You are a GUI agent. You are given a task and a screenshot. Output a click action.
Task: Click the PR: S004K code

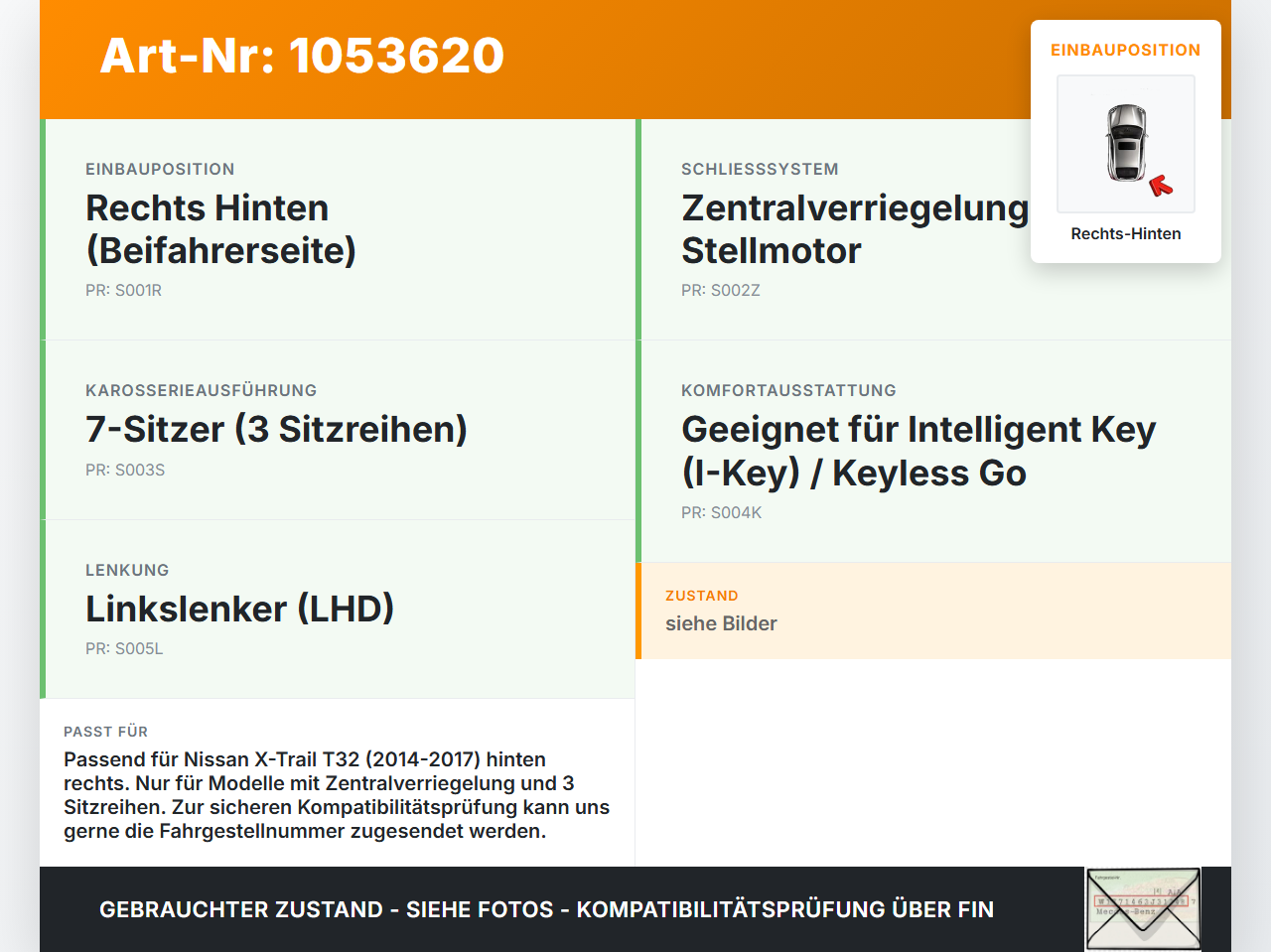(x=721, y=513)
